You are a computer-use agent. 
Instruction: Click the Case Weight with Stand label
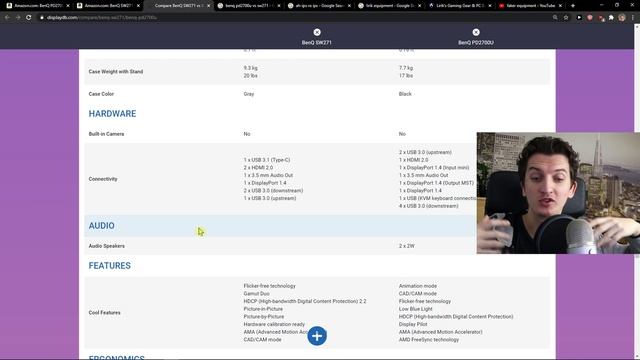(116, 71)
